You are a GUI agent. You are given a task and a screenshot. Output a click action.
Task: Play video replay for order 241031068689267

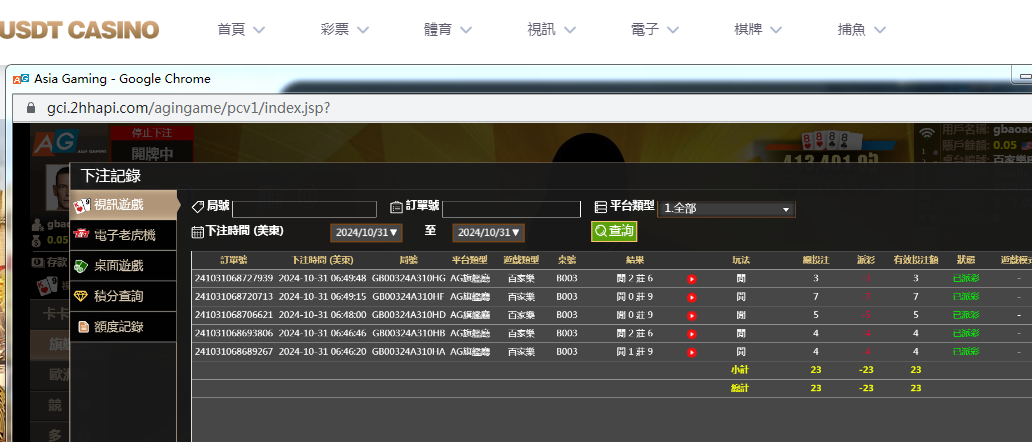pos(691,352)
